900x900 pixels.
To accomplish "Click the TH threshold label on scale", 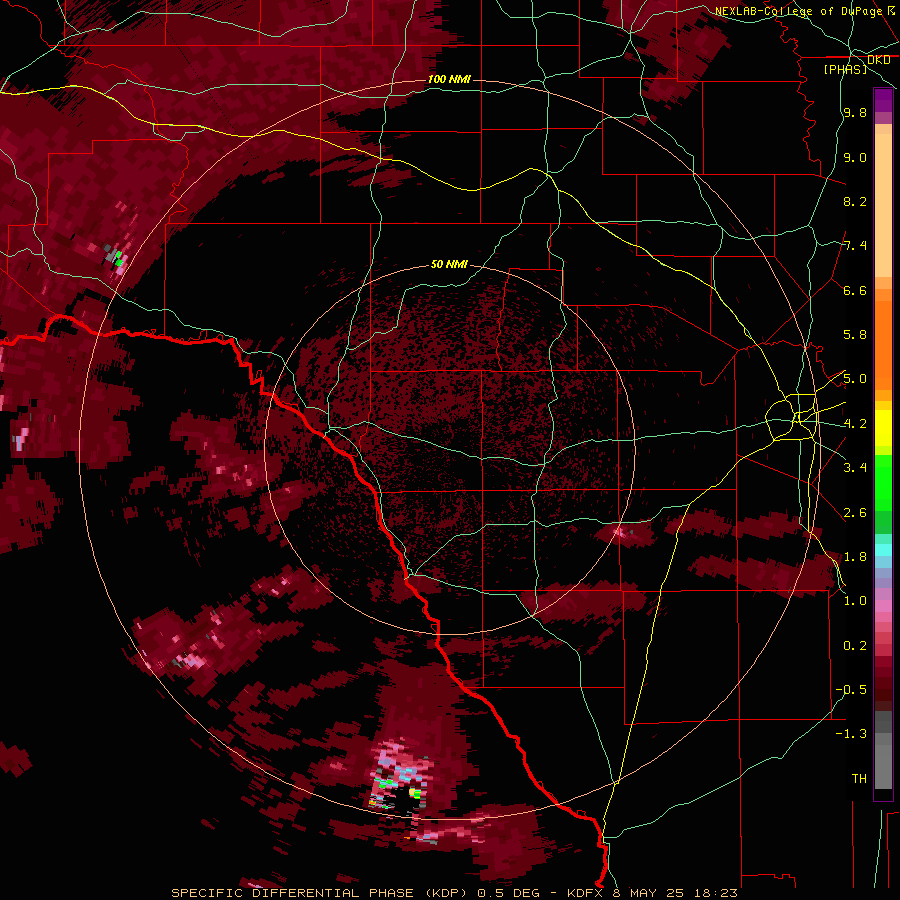I will 859,779.
